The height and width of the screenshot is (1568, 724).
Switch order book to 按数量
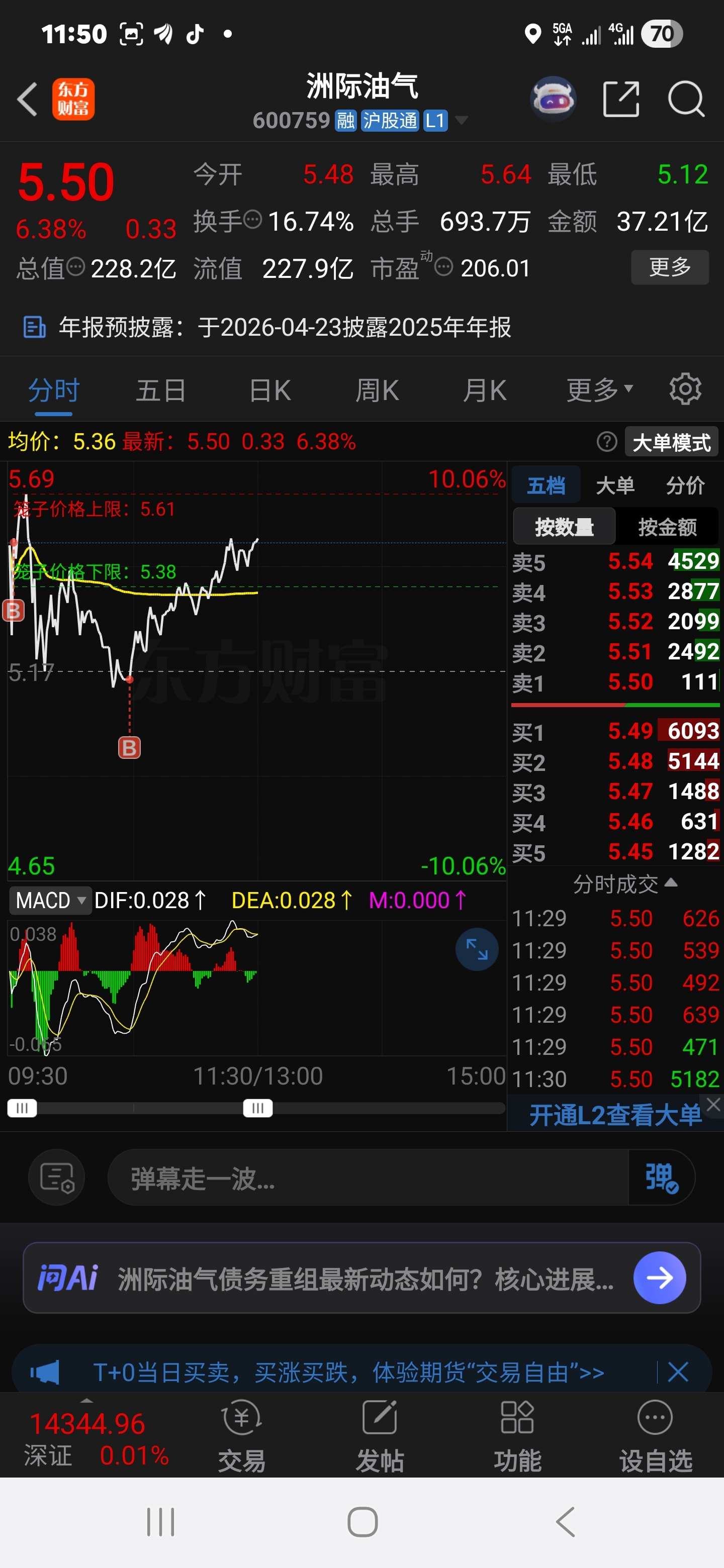point(564,527)
